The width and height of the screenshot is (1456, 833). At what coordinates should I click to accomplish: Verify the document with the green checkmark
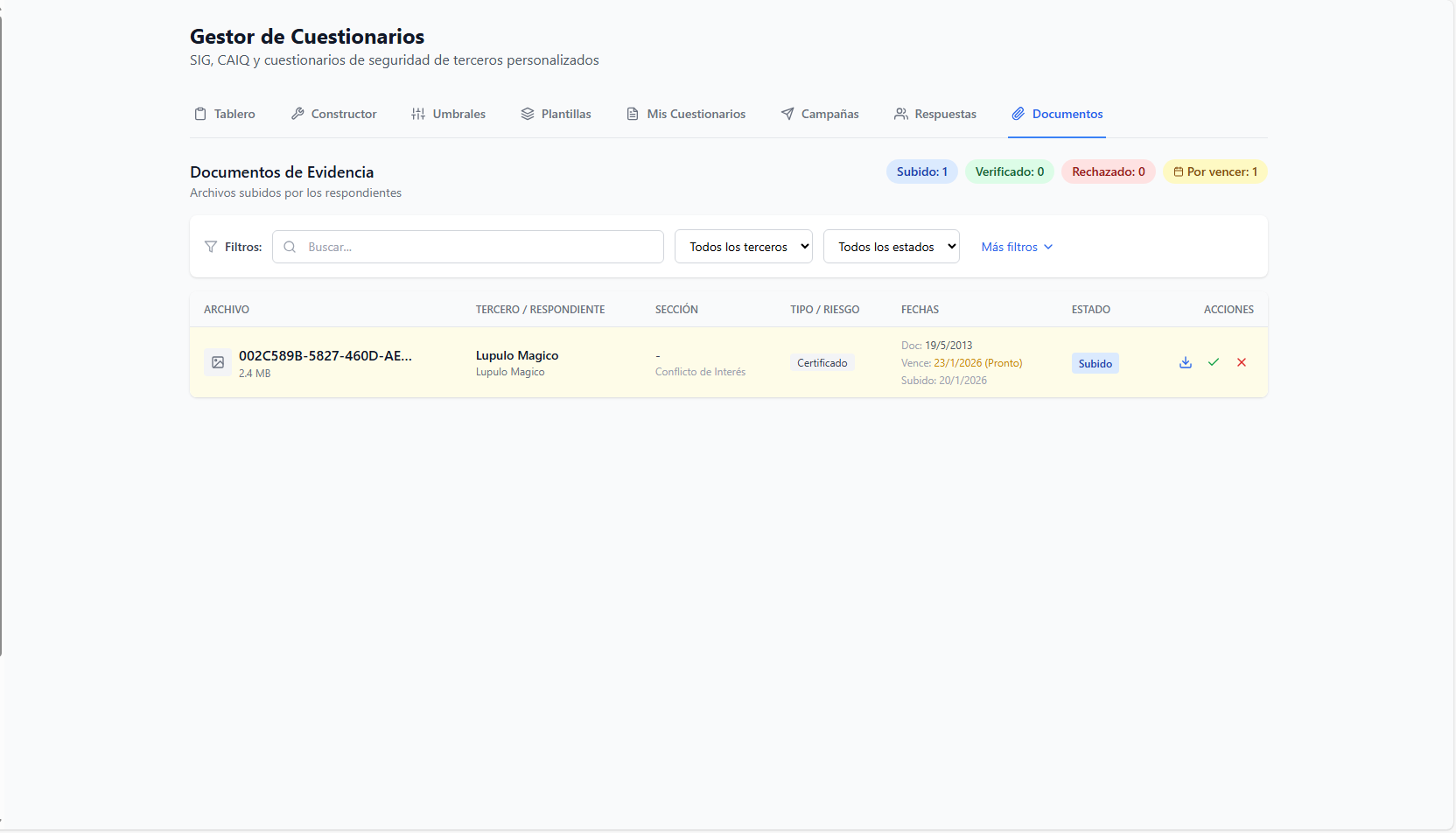[x=1214, y=361]
